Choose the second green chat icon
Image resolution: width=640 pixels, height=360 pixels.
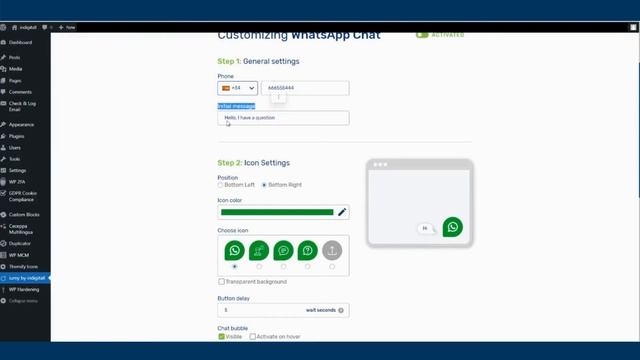(259, 250)
